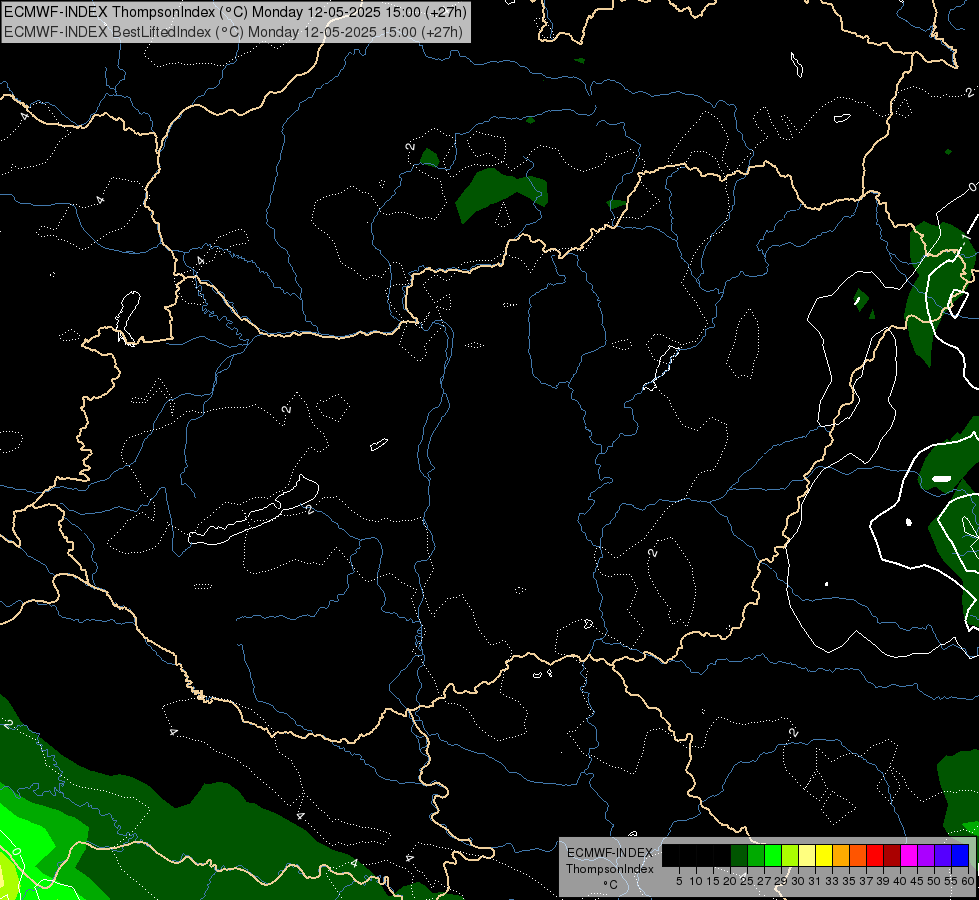Pick the pale yellow 30–31 legend swatch
Image resolution: width=979 pixels, height=900 pixels.
click(807, 855)
